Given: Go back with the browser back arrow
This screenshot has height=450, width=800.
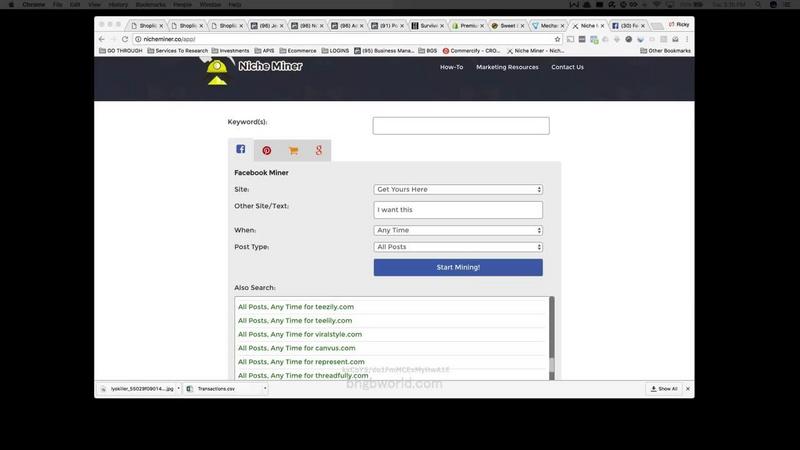Looking at the screenshot, I should point(102,39).
